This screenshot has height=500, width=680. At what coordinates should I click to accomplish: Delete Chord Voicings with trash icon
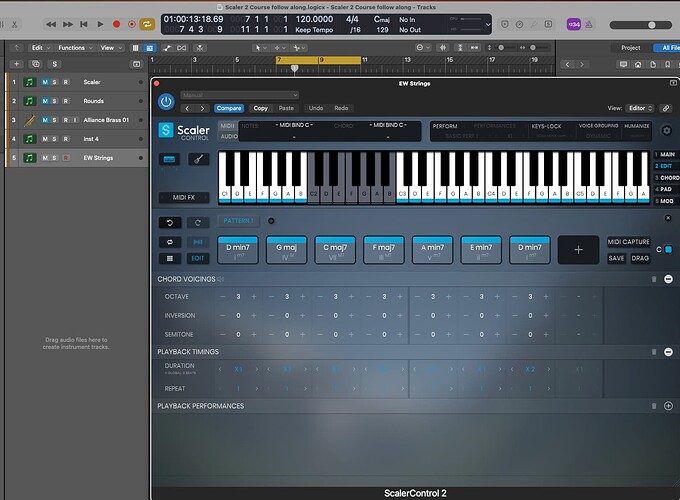coord(654,279)
